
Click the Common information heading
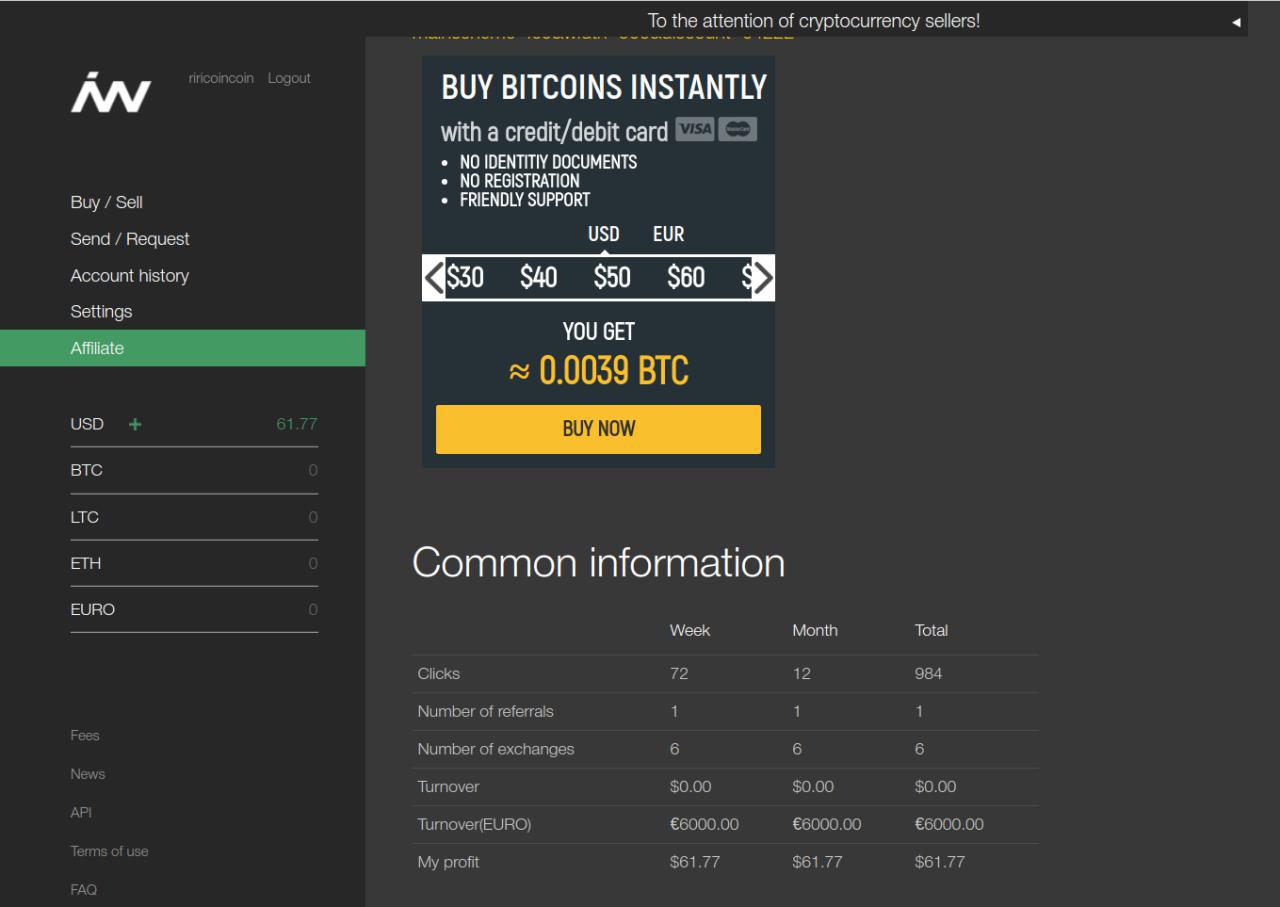[598, 563]
